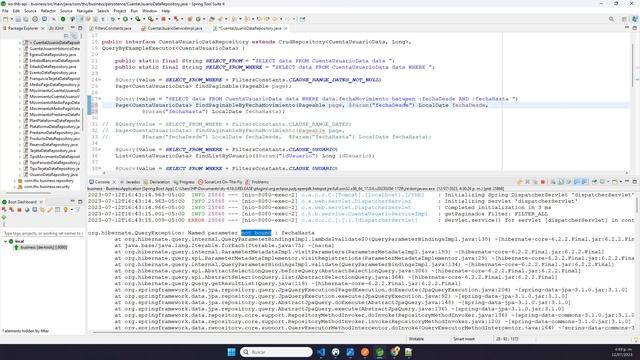Open the Problems tab
Viewport: 640px width, 360px height.
click(257, 182)
